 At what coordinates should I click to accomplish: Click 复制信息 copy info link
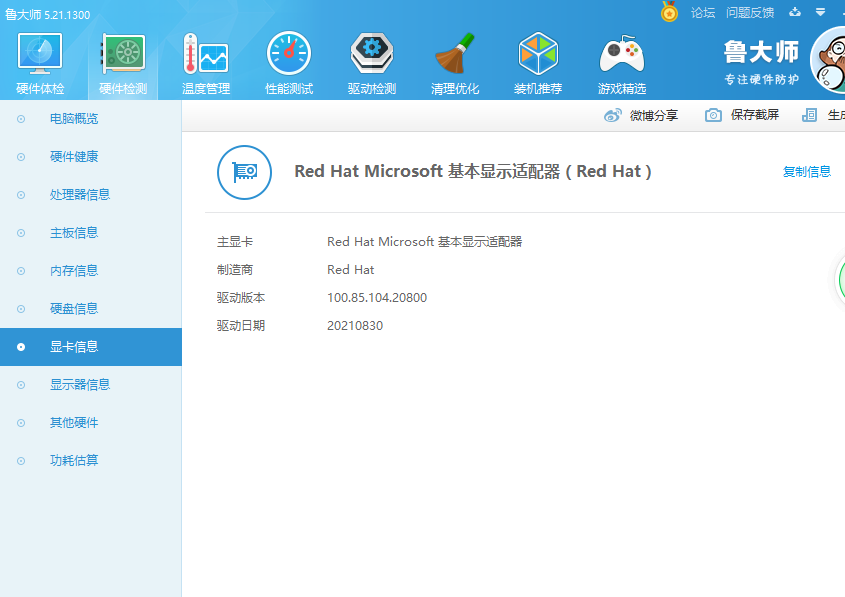click(x=807, y=171)
